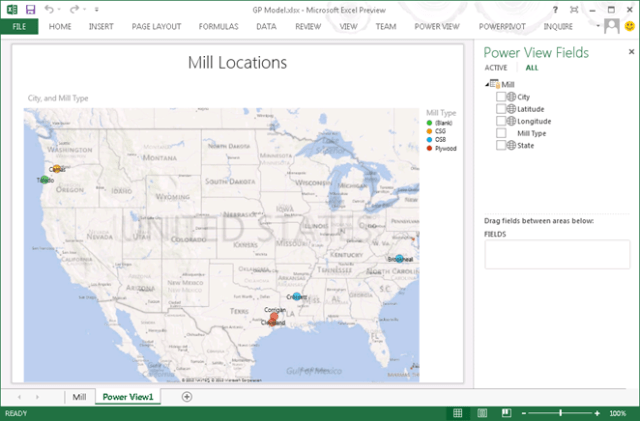
Task: Open the INQUIRE ribbon tab
Action: tap(558, 27)
